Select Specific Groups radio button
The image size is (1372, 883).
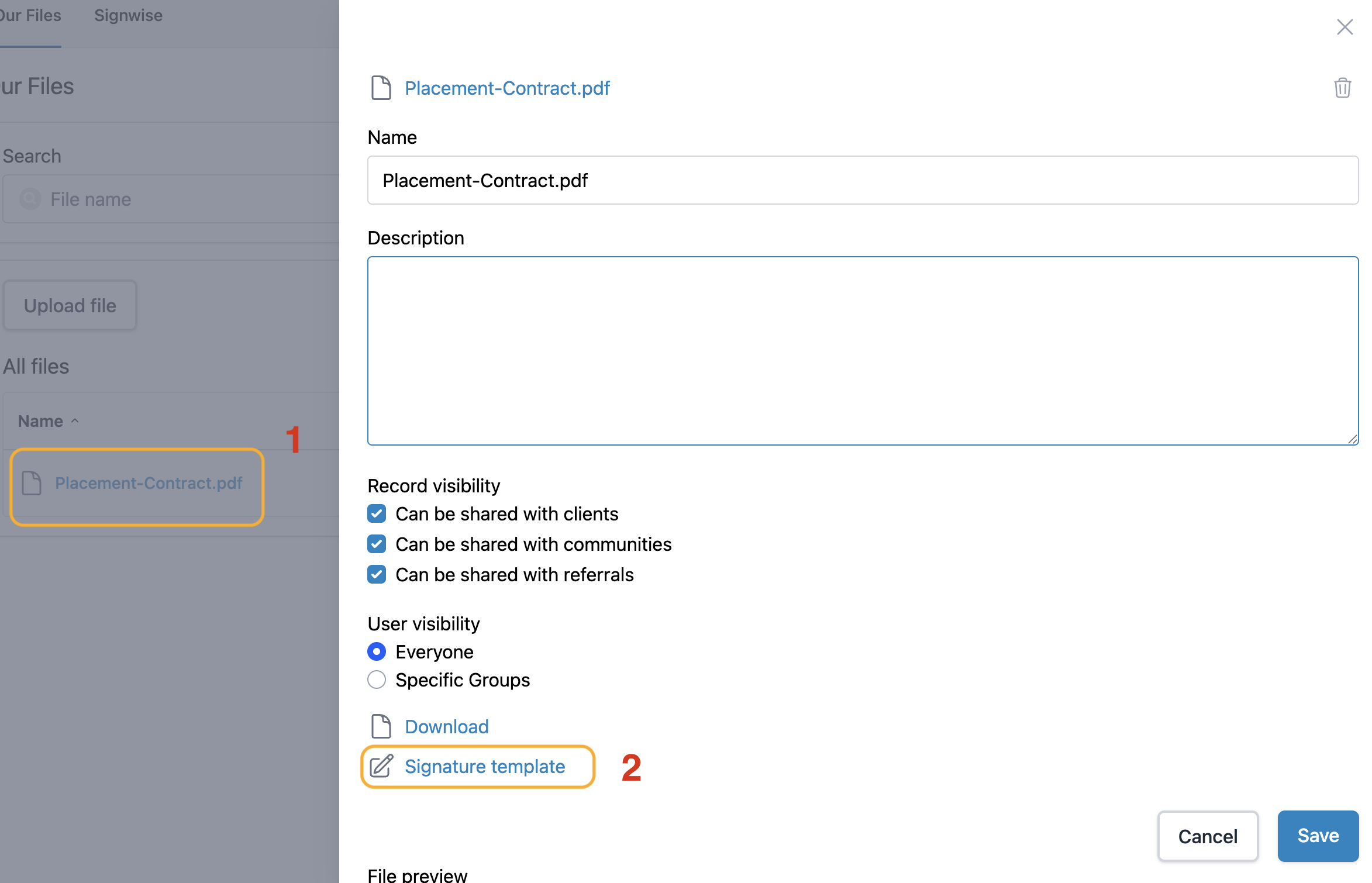[x=377, y=680]
